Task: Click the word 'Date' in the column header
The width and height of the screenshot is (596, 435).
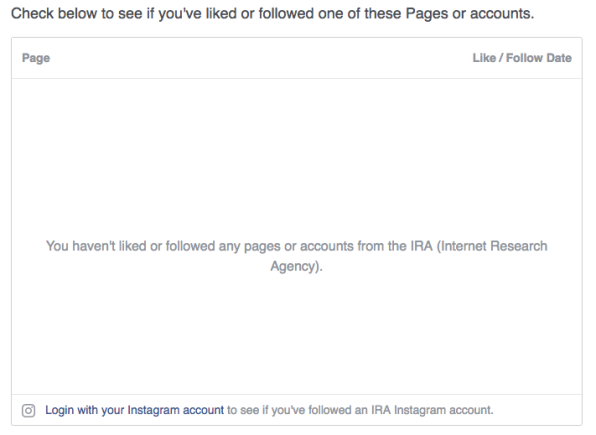Action: tap(559, 58)
